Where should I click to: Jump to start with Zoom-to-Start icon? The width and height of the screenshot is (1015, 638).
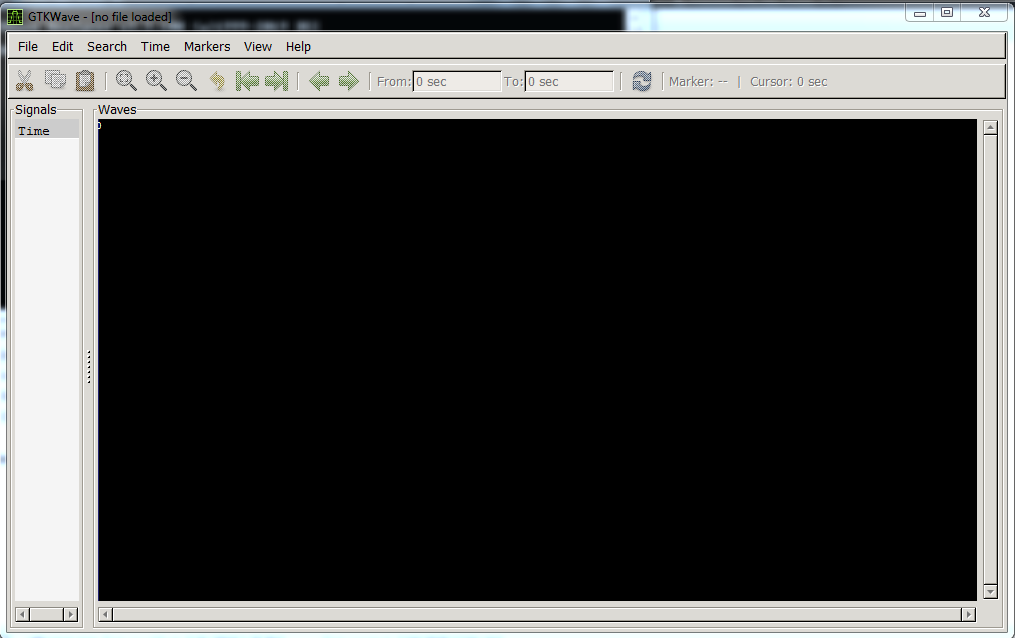(247, 81)
